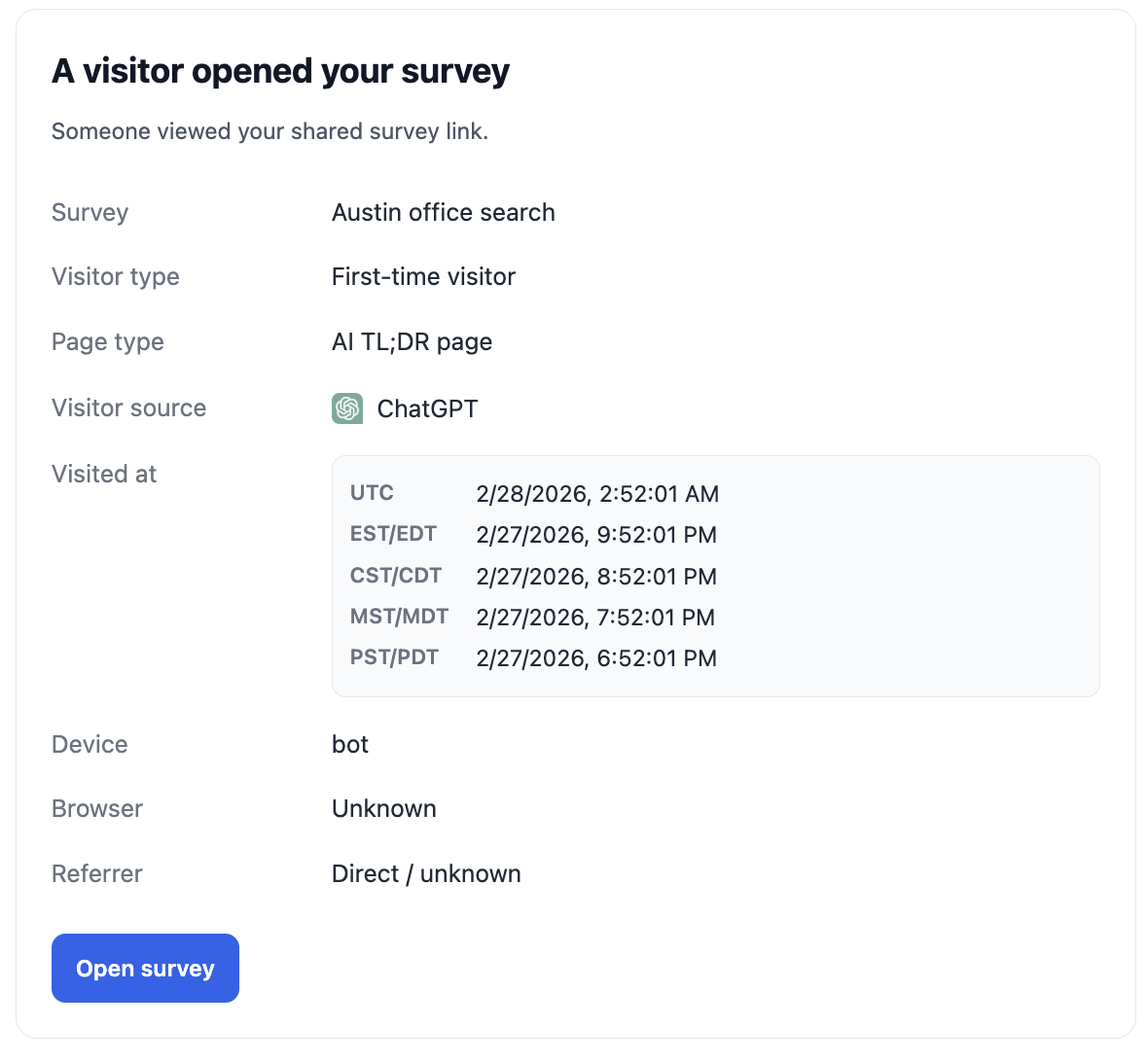Click the green visitor source icon
This screenshot has width=1148, height=1062.
pos(346,408)
